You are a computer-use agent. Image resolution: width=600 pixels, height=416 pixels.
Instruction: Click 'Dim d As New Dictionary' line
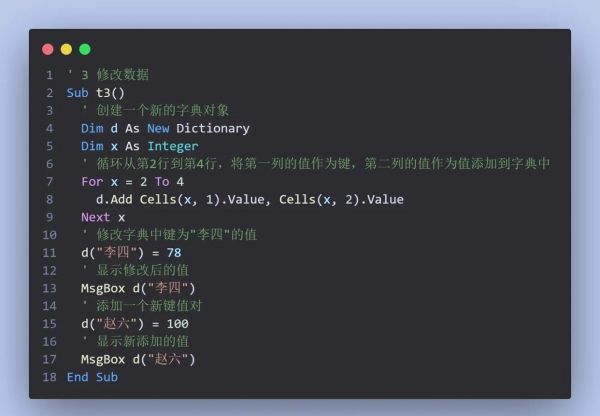tap(165, 128)
